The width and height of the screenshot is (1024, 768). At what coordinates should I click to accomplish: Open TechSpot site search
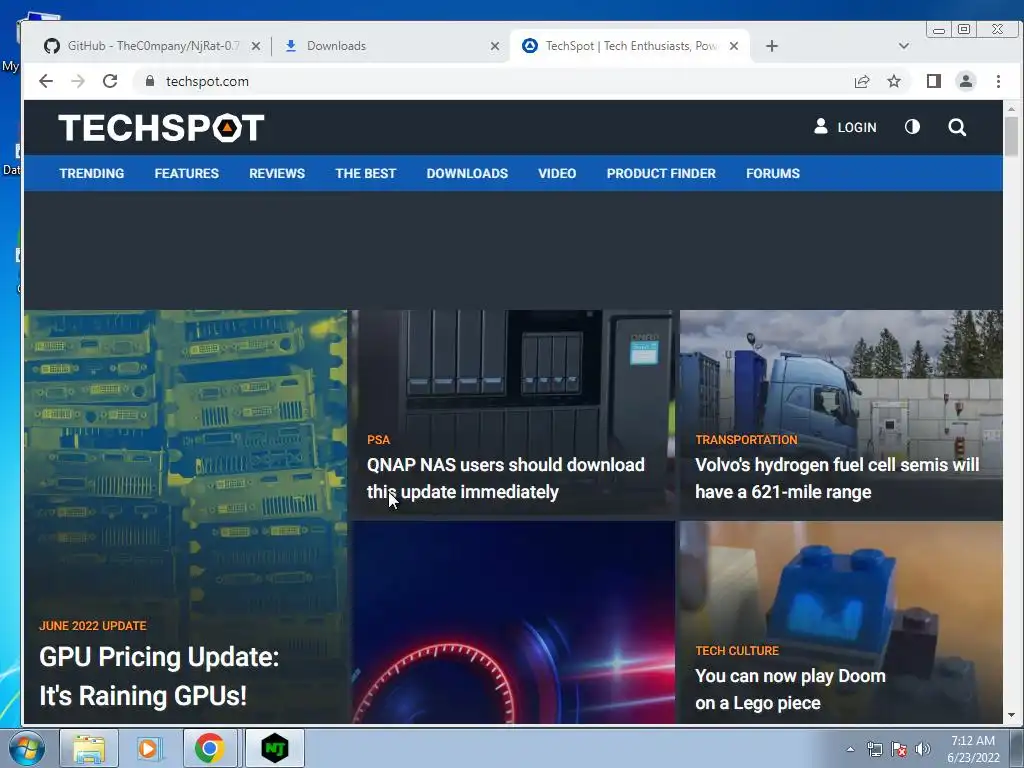point(957,127)
